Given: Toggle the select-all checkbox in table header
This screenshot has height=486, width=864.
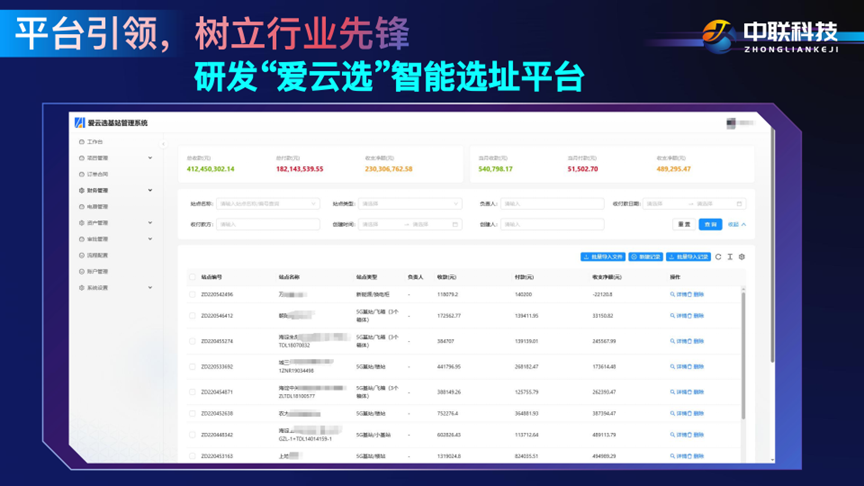Looking at the screenshot, I should click(x=192, y=277).
